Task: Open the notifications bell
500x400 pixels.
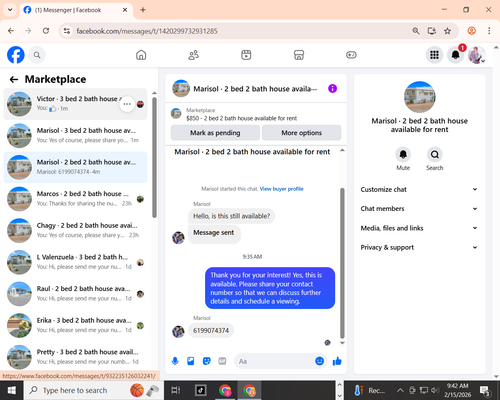Action: pyautogui.click(x=456, y=55)
